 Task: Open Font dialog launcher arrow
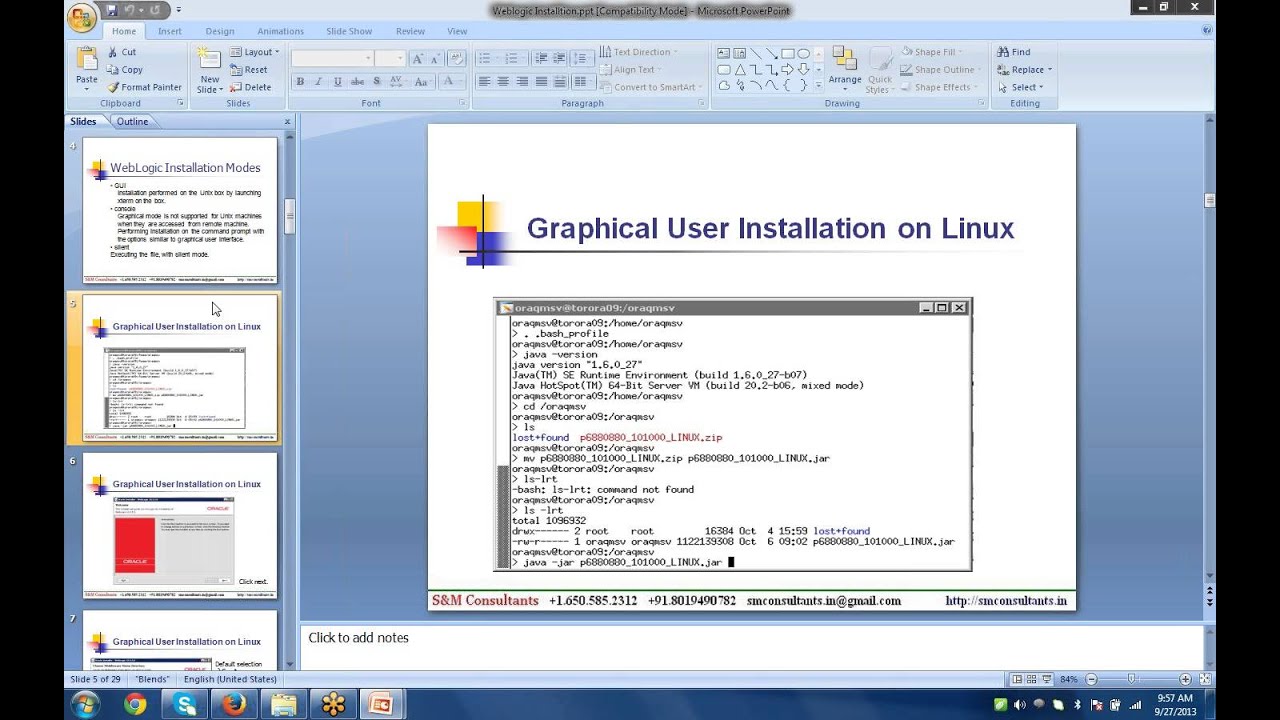click(x=463, y=103)
